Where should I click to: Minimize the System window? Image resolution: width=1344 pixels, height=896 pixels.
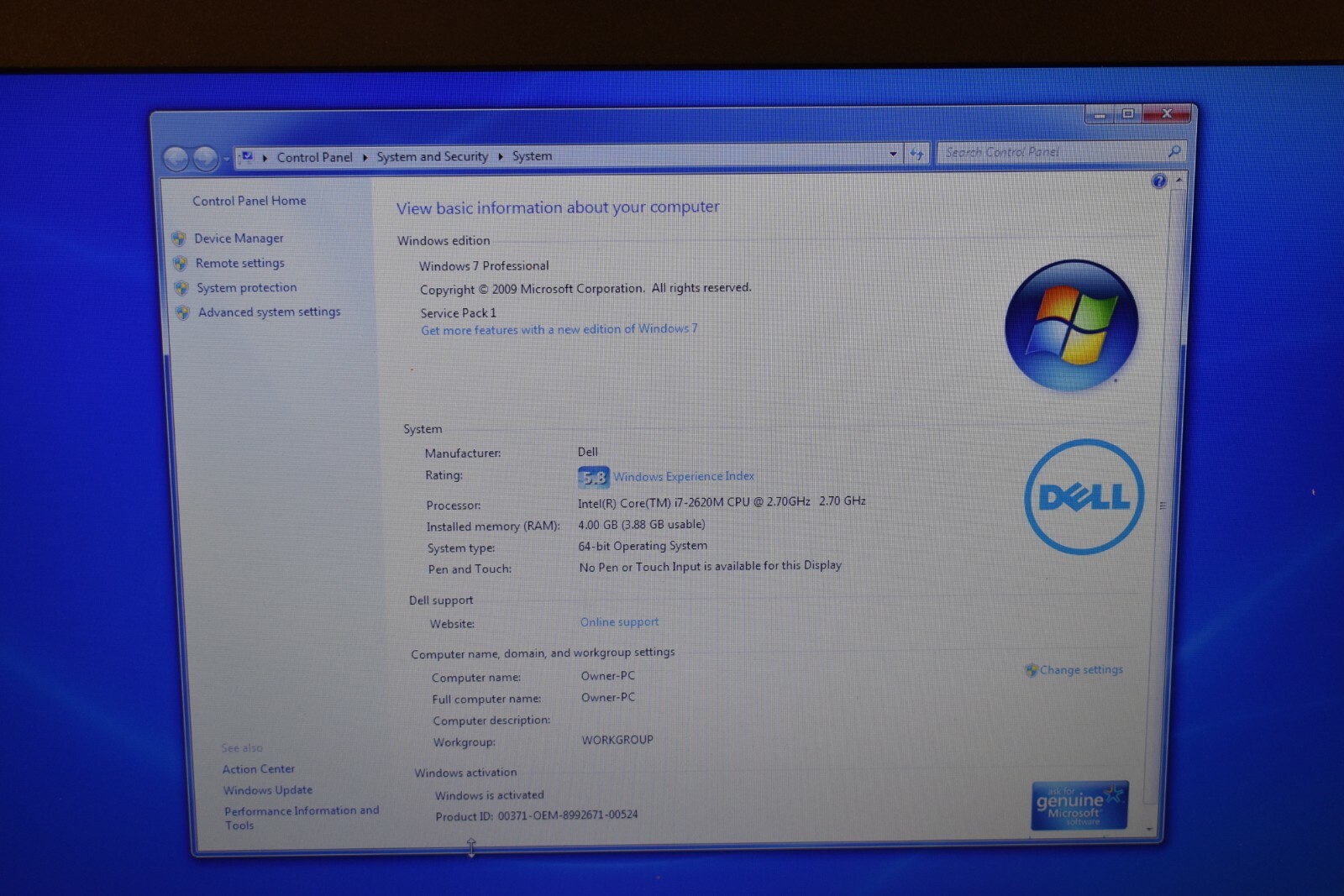(1100, 115)
